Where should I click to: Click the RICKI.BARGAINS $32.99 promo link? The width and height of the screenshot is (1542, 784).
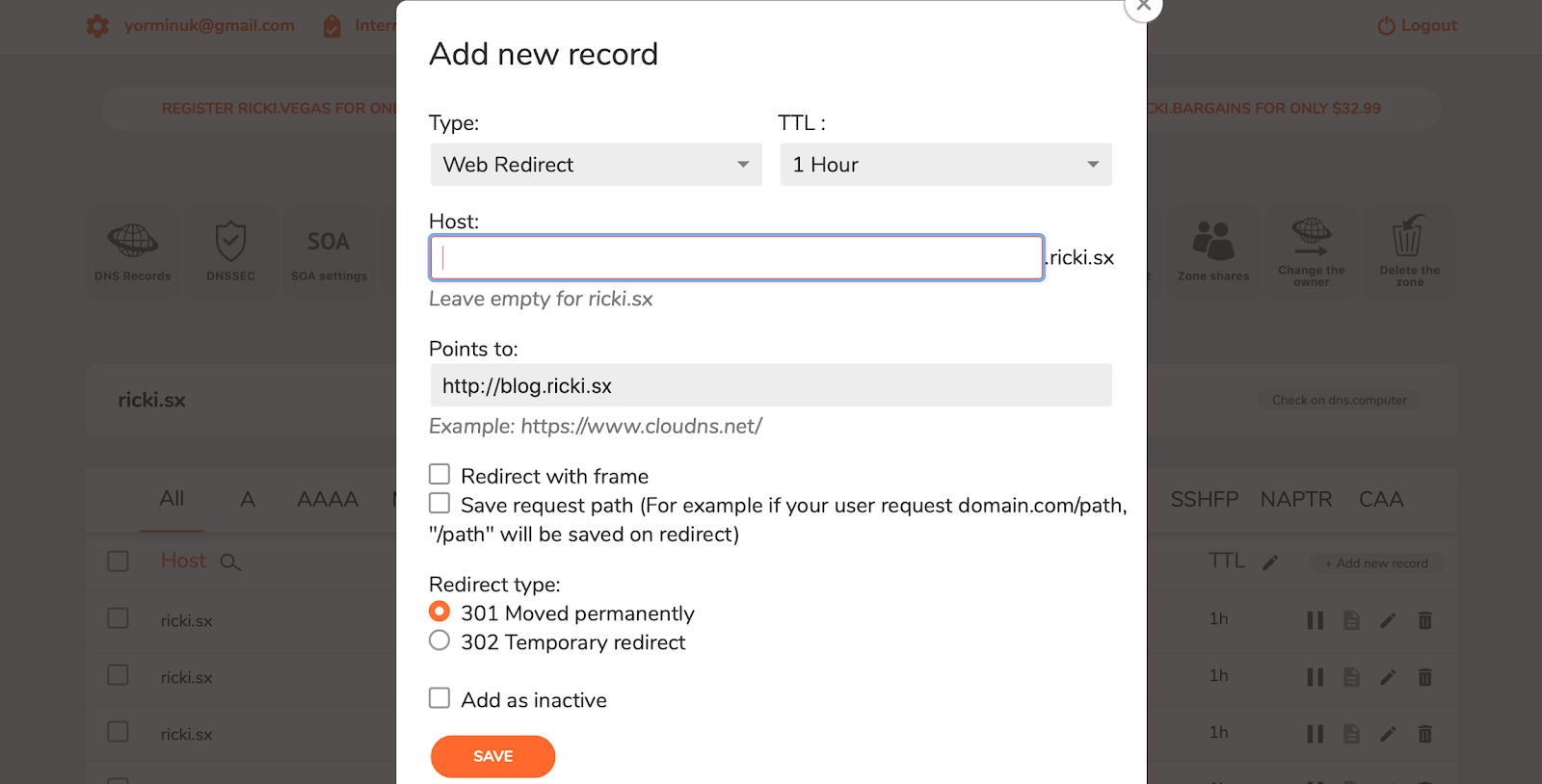point(1263,109)
